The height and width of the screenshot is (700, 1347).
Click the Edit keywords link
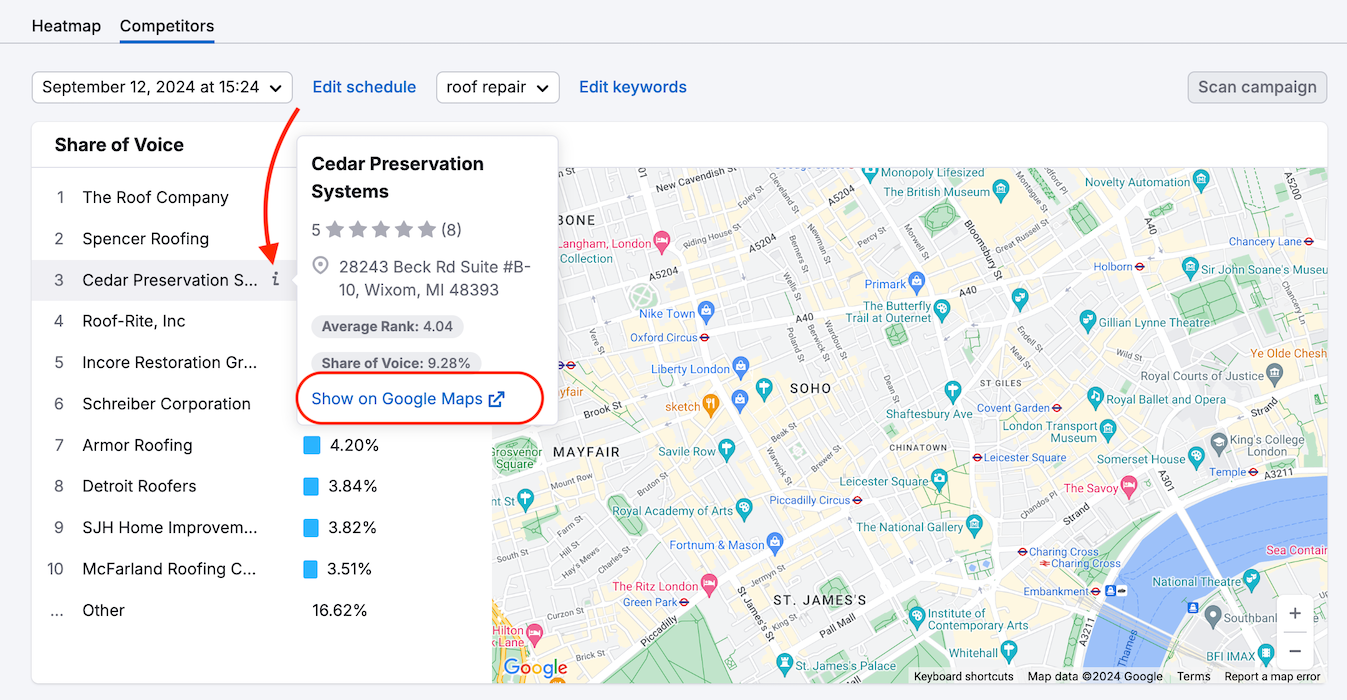(x=632, y=87)
